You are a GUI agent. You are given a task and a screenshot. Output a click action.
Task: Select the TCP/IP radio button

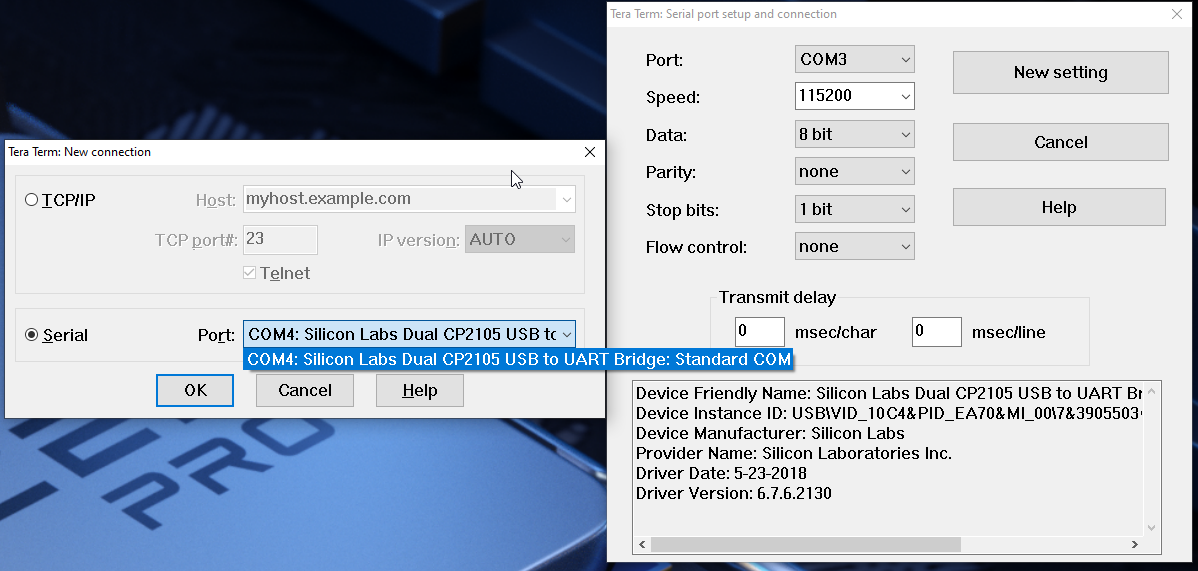32,200
